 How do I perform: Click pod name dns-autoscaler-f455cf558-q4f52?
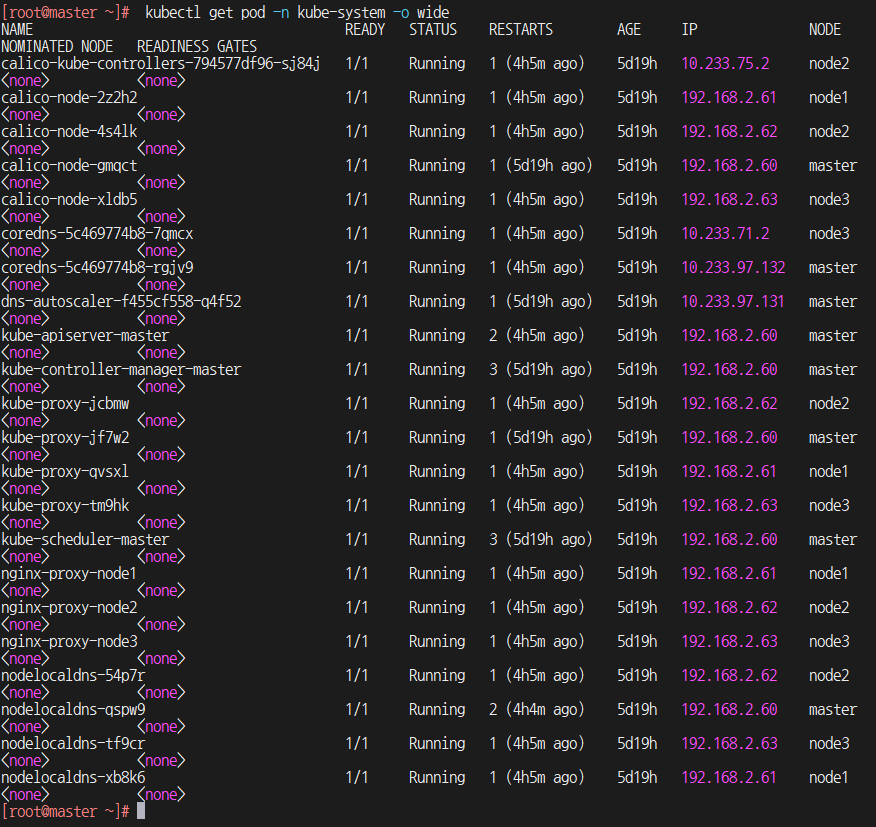[x=121, y=302]
